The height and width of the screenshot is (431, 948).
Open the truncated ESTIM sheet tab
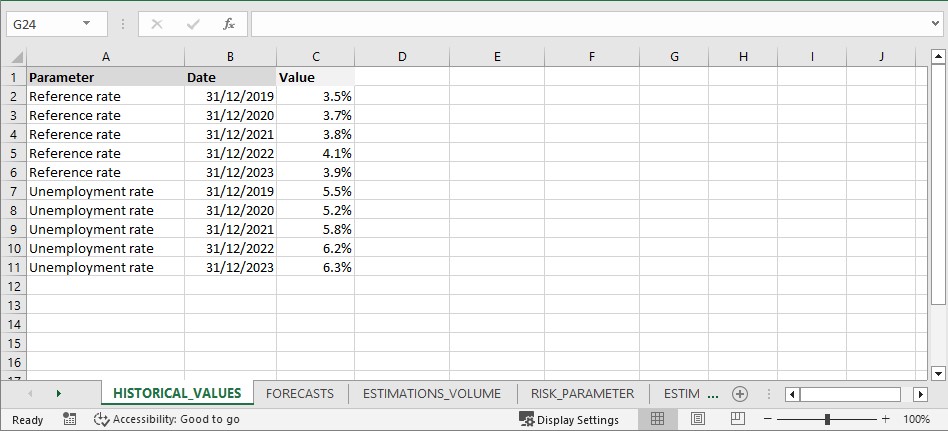[x=682, y=394]
